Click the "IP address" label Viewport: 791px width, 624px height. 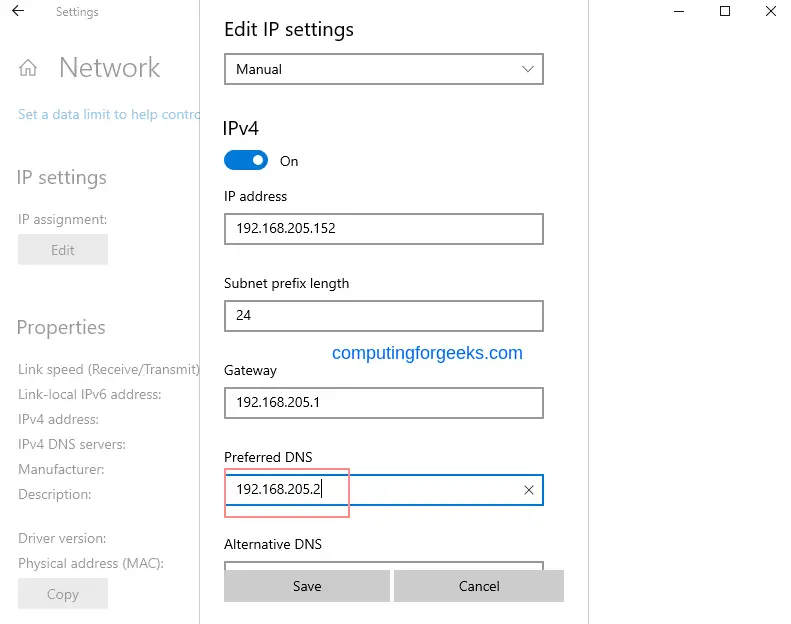click(255, 196)
